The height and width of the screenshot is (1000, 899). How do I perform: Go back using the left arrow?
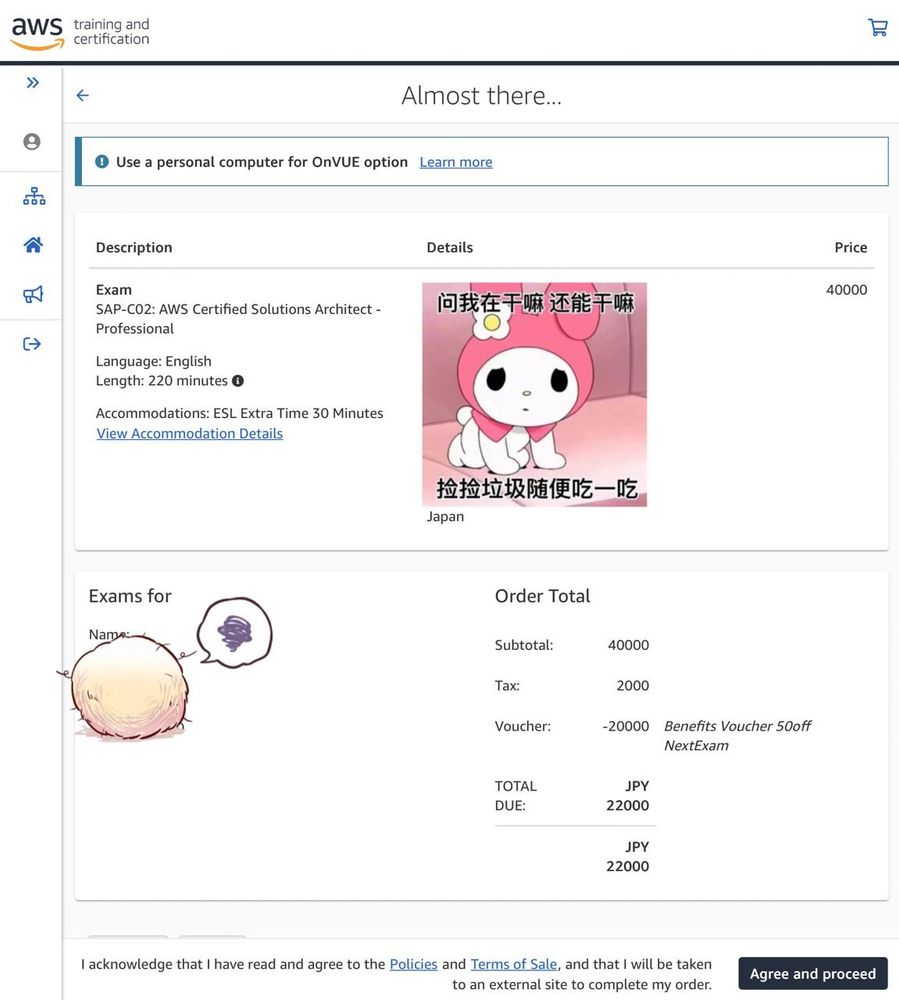[82, 96]
